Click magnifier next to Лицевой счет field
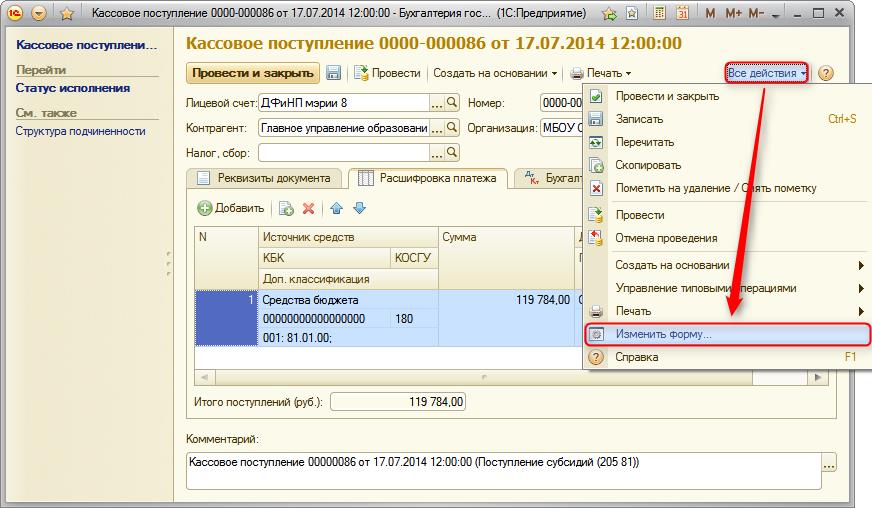Screen dimensions: 872x508 tap(452, 102)
